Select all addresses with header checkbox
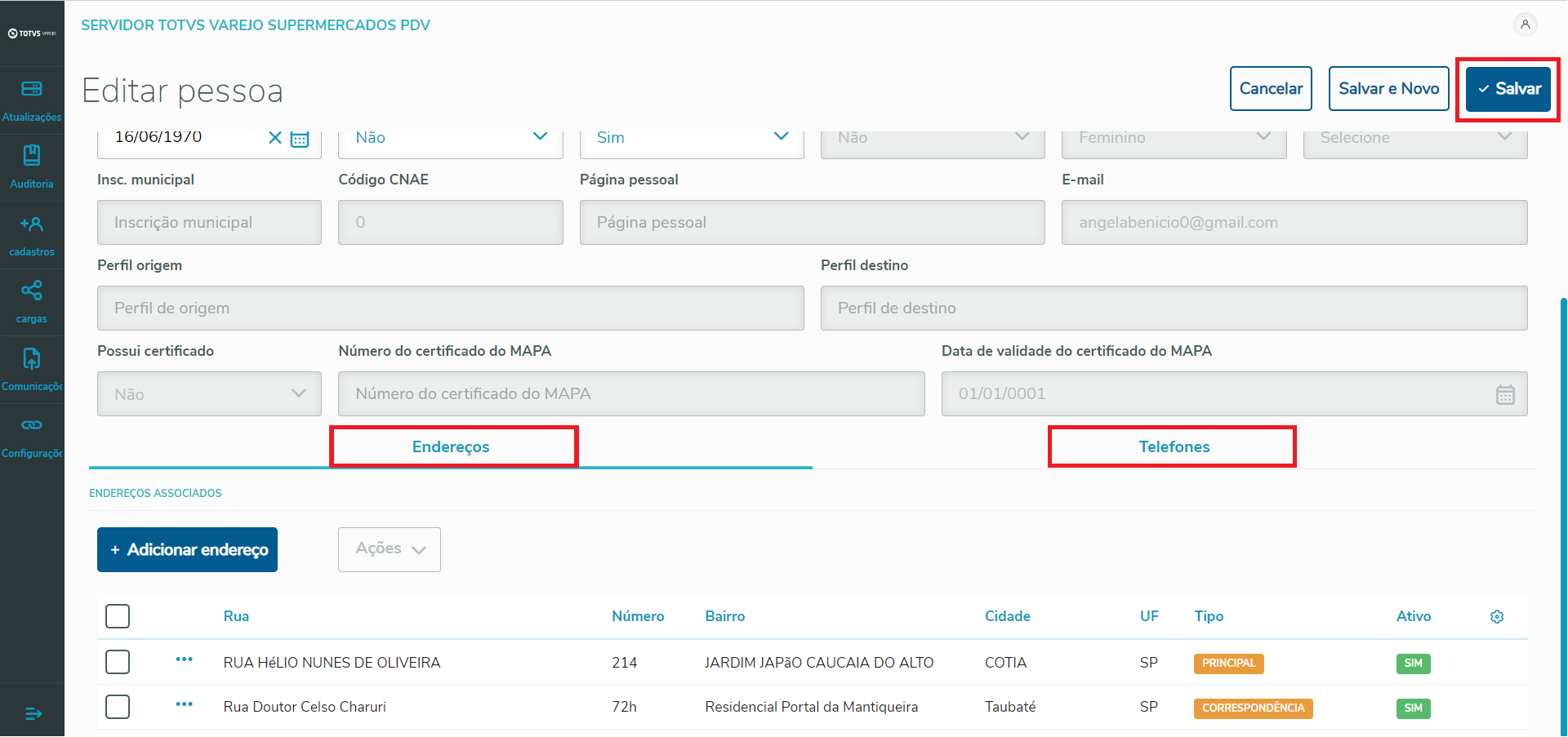 click(118, 616)
